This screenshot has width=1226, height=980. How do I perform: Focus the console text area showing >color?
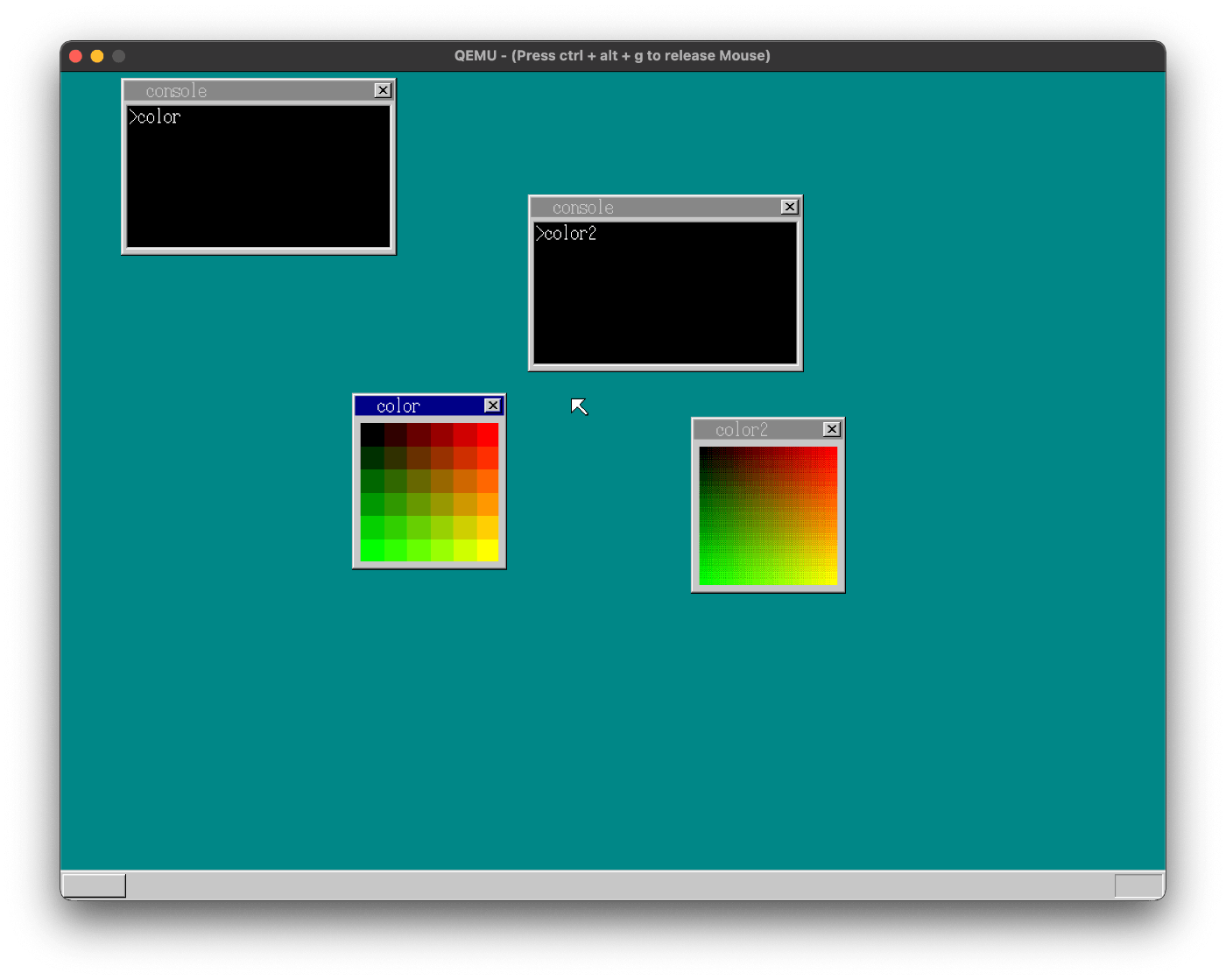(258, 177)
